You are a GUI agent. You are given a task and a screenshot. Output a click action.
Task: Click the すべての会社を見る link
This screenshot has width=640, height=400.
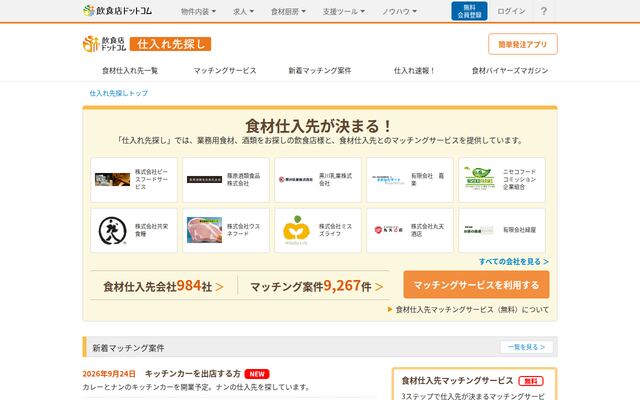pos(513,262)
